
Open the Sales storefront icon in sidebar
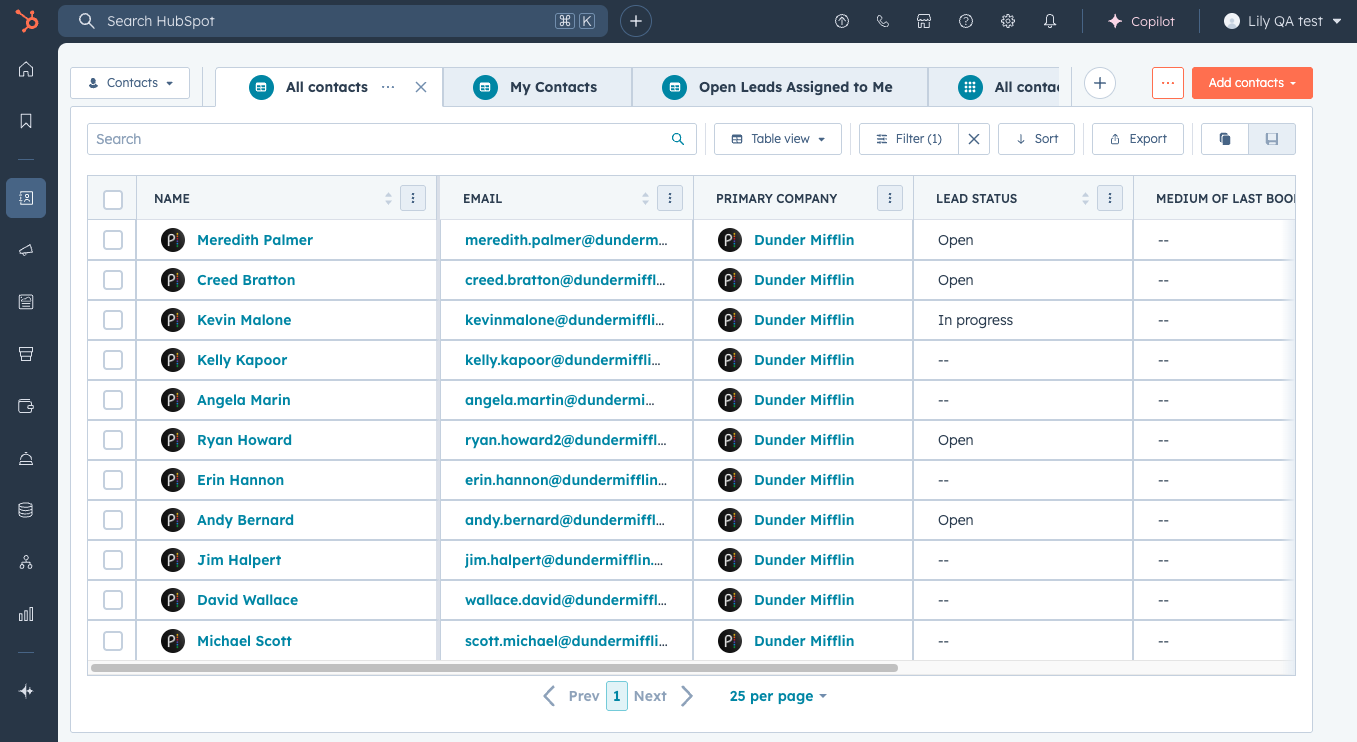tap(26, 354)
